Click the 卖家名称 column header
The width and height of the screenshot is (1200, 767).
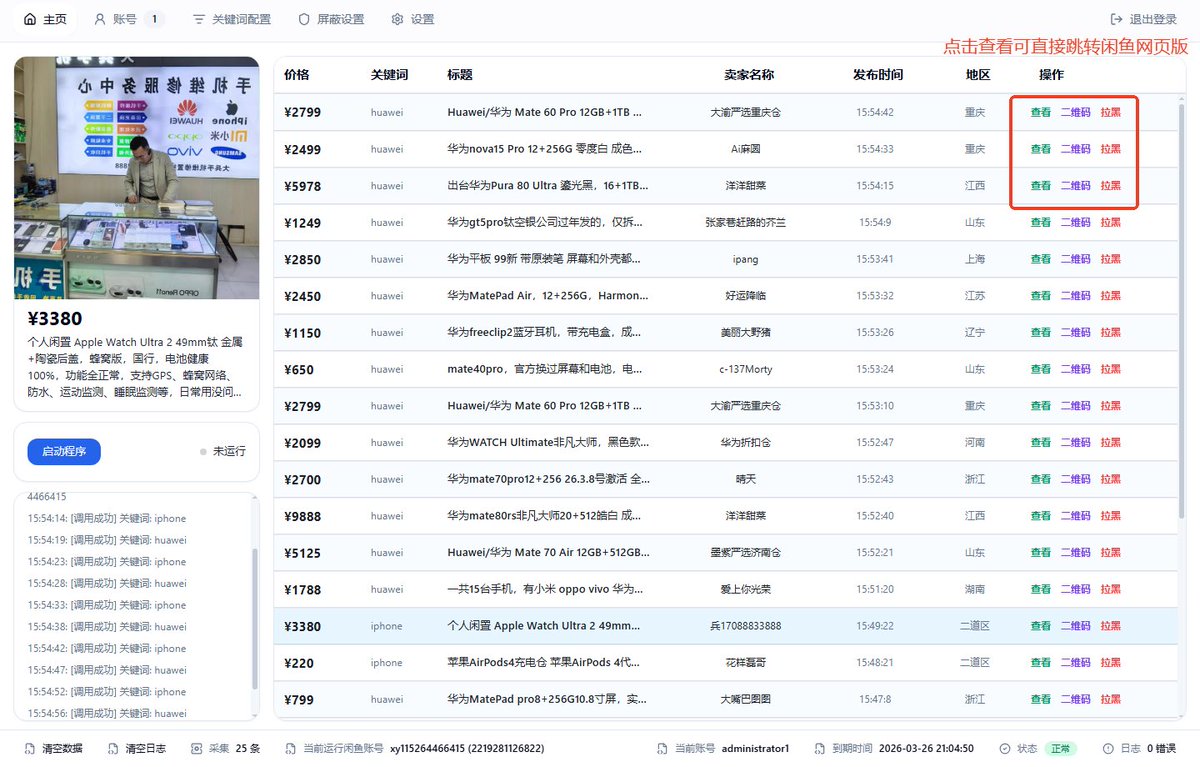tap(749, 75)
